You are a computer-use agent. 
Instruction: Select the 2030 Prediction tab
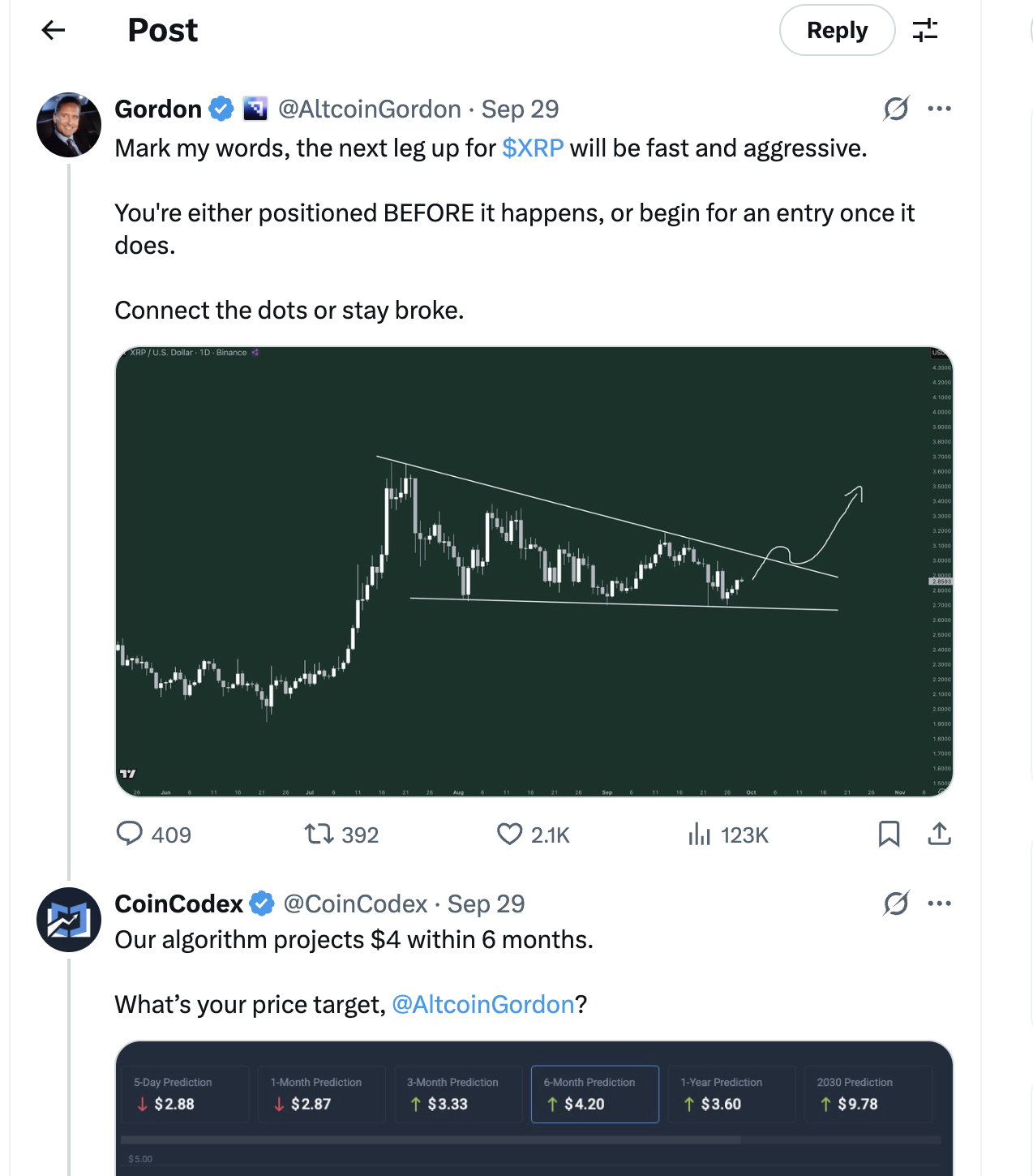pyautogui.click(x=868, y=1094)
